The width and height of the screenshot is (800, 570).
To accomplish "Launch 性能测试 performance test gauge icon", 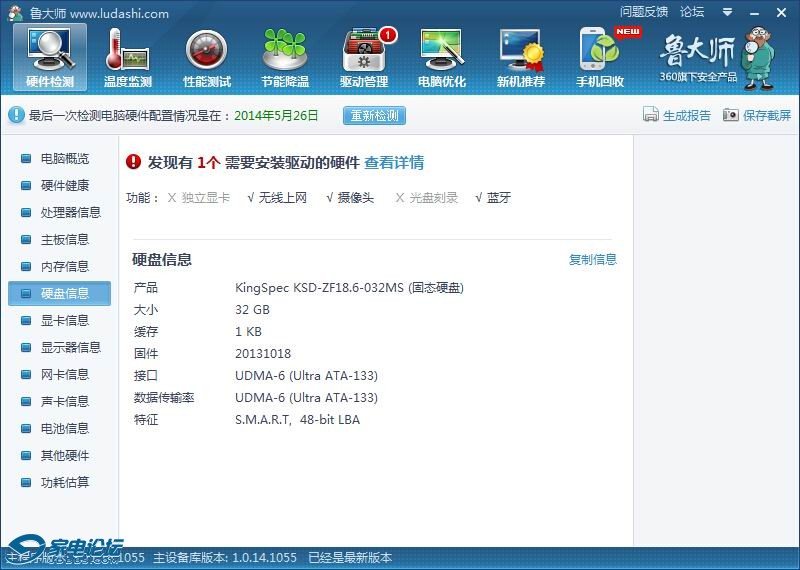I will coord(207,57).
